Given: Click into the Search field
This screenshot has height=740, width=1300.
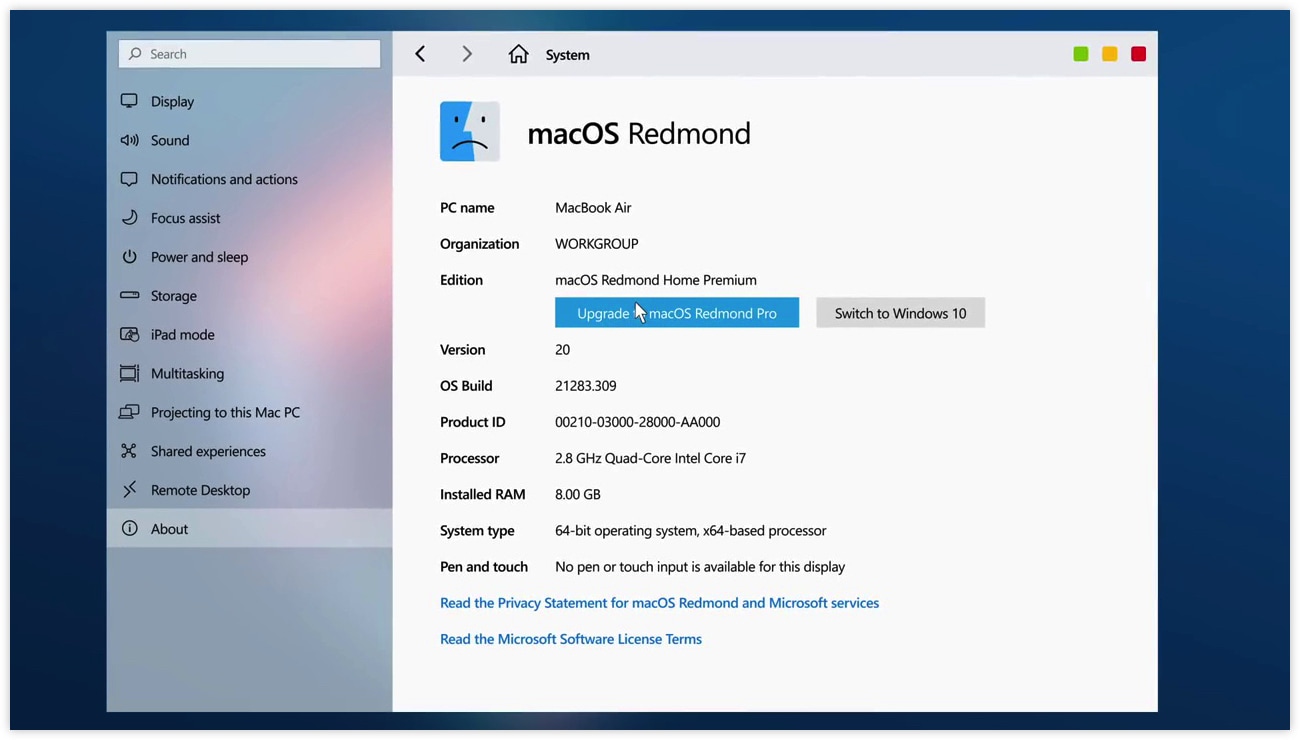Looking at the screenshot, I should pyautogui.click(x=250, y=54).
